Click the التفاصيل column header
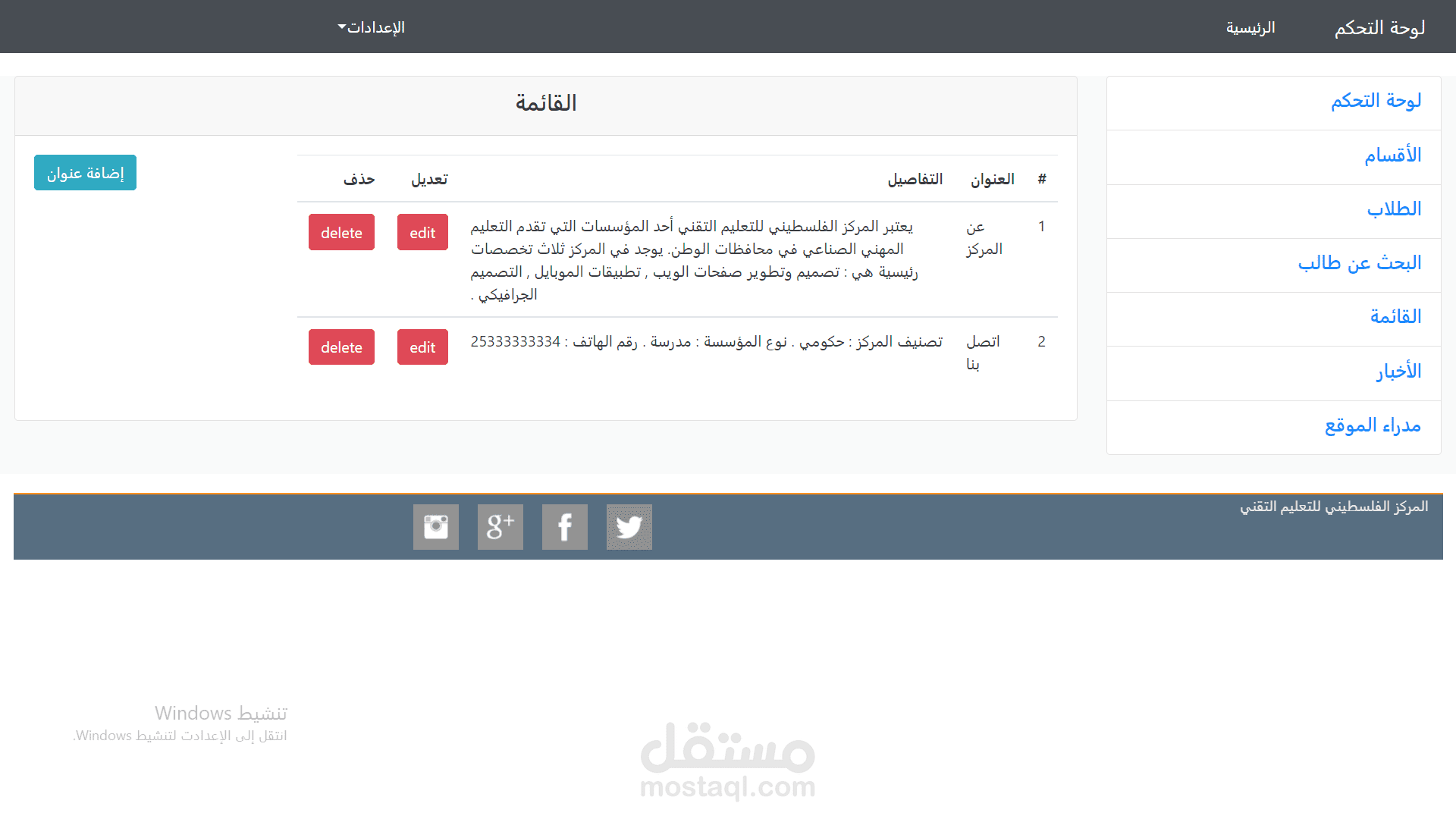This screenshot has height=819, width=1456. 915,180
